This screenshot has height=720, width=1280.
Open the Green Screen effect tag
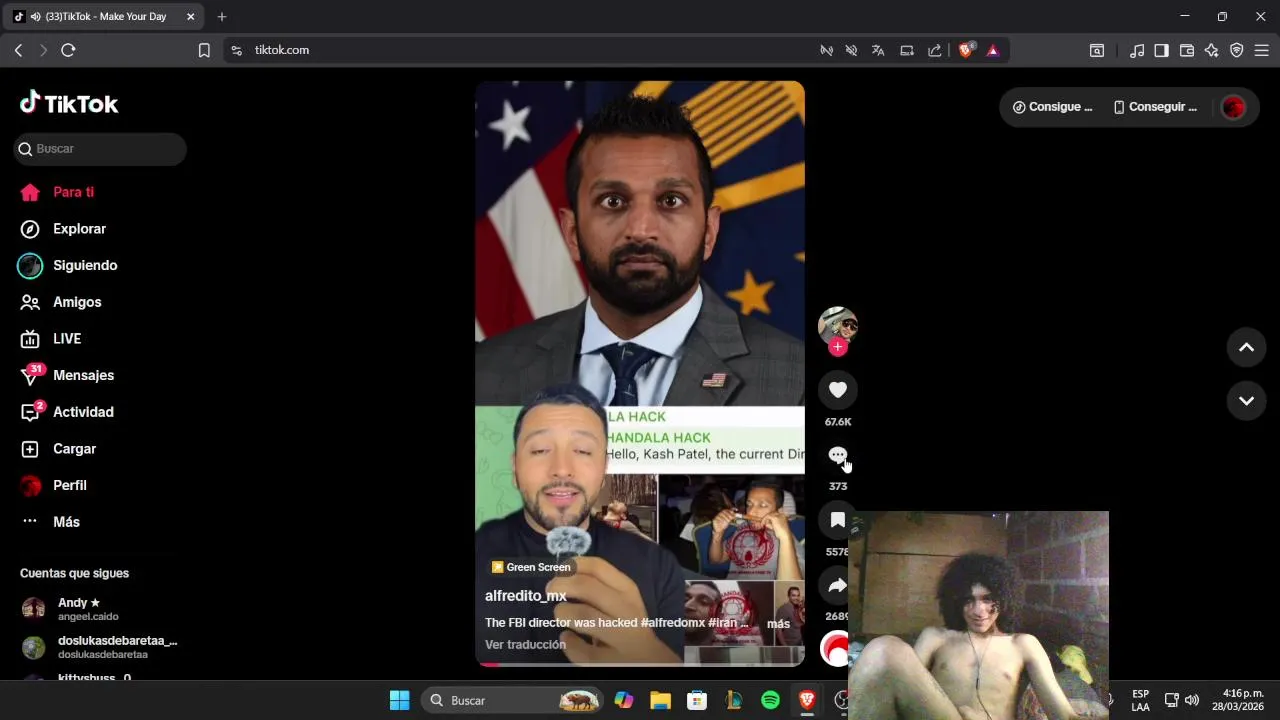pyautogui.click(x=531, y=567)
